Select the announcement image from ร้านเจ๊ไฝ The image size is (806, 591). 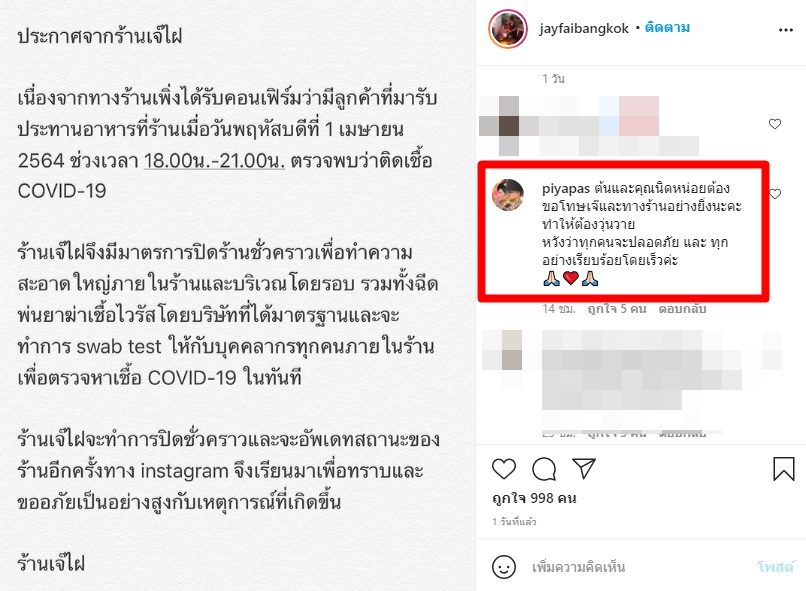(x=237, y=296)
